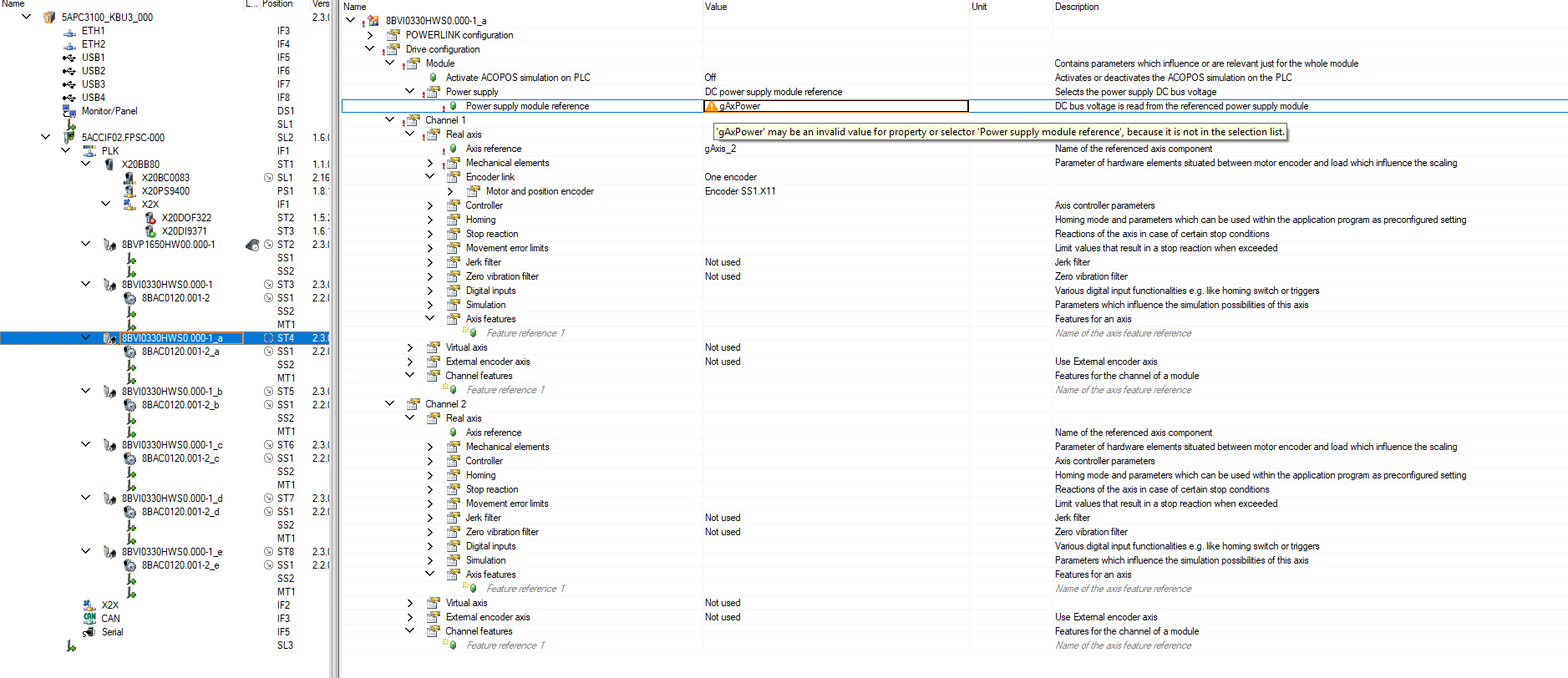Click the X20DI9371 input module icon
The width and height of the screenshot is (1568, 678).
click(x=150, y=231)
